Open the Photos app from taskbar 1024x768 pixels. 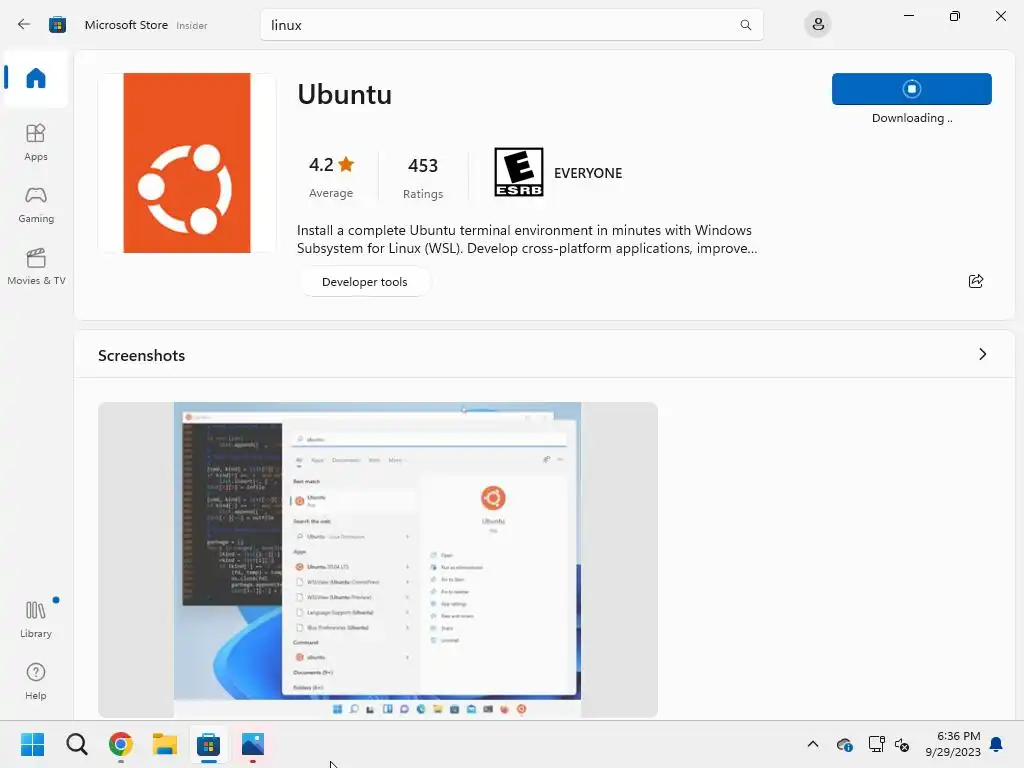click(253, 744)
